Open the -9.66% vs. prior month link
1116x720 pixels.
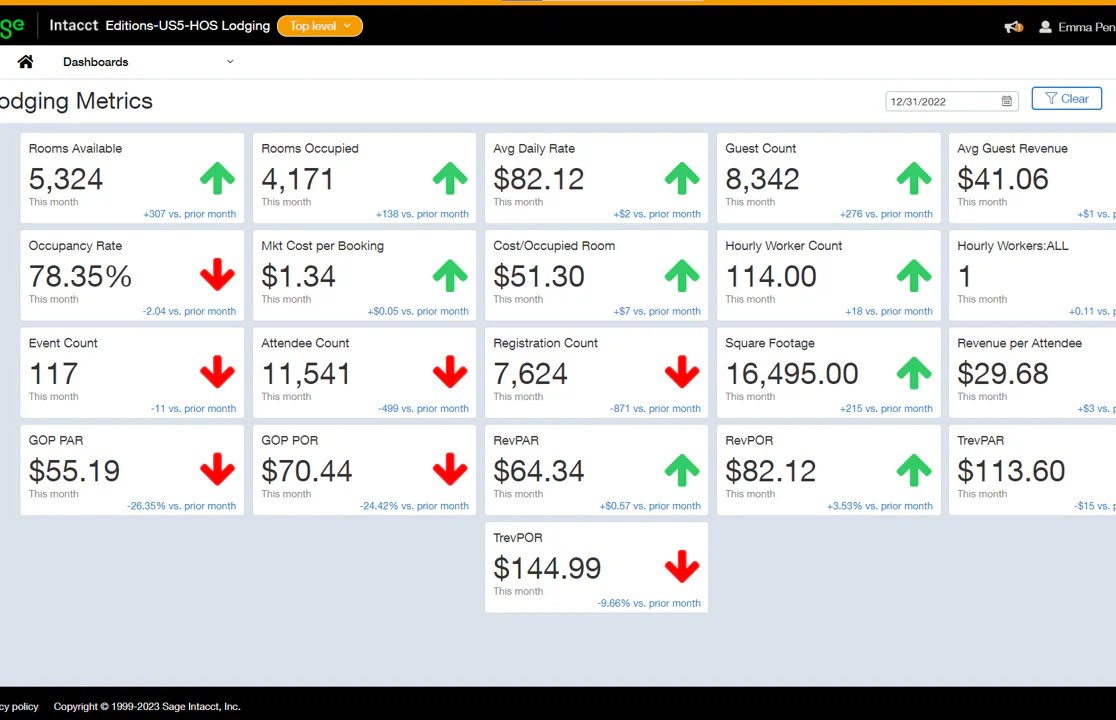pos(648,603)
